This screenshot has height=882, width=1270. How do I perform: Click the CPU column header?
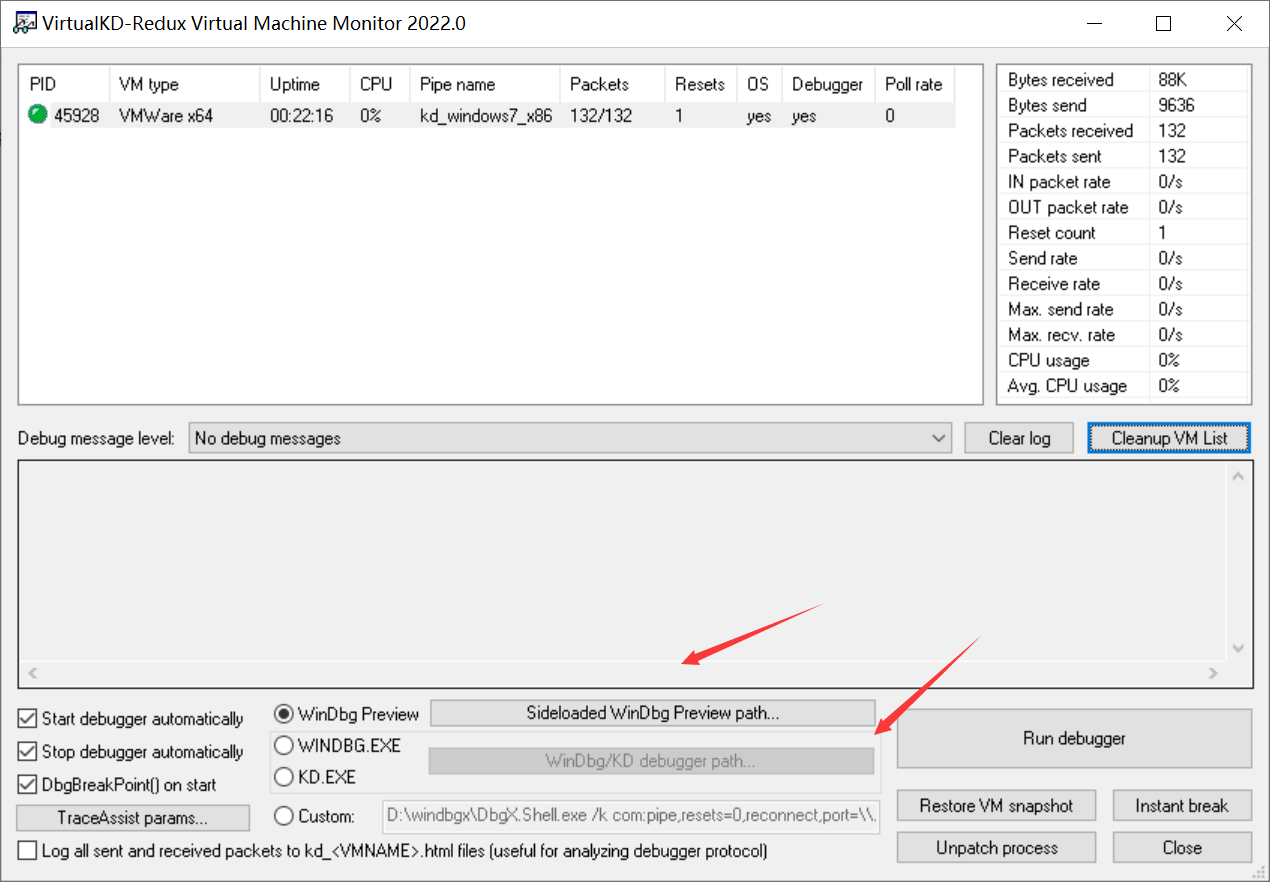(379, 84)
